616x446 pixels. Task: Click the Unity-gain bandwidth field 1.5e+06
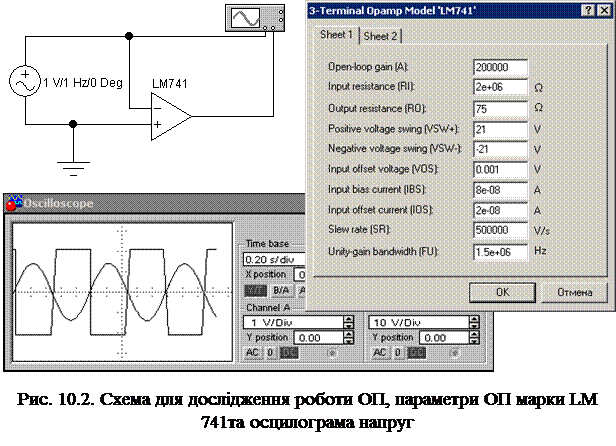[500, 252]
